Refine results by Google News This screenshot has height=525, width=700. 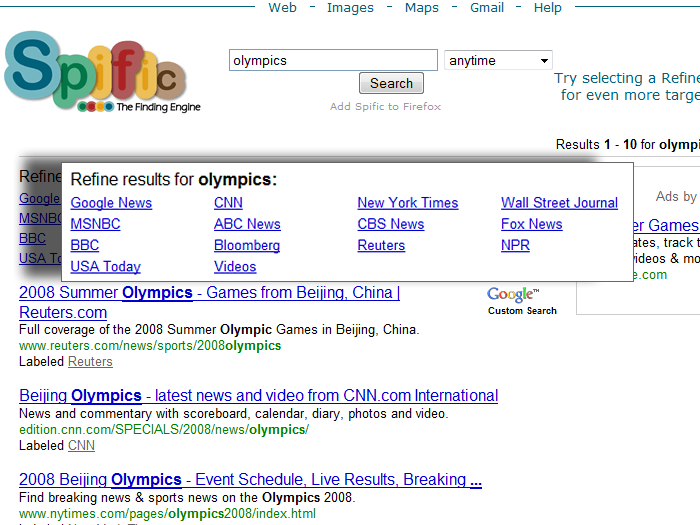point(111,203)
